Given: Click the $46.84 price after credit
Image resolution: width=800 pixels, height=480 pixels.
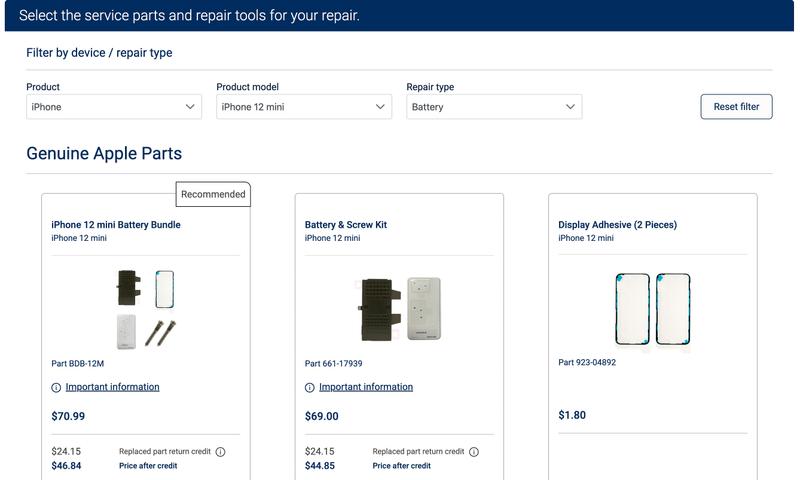Looking at the screenshot, I should (x=66, y=466).
